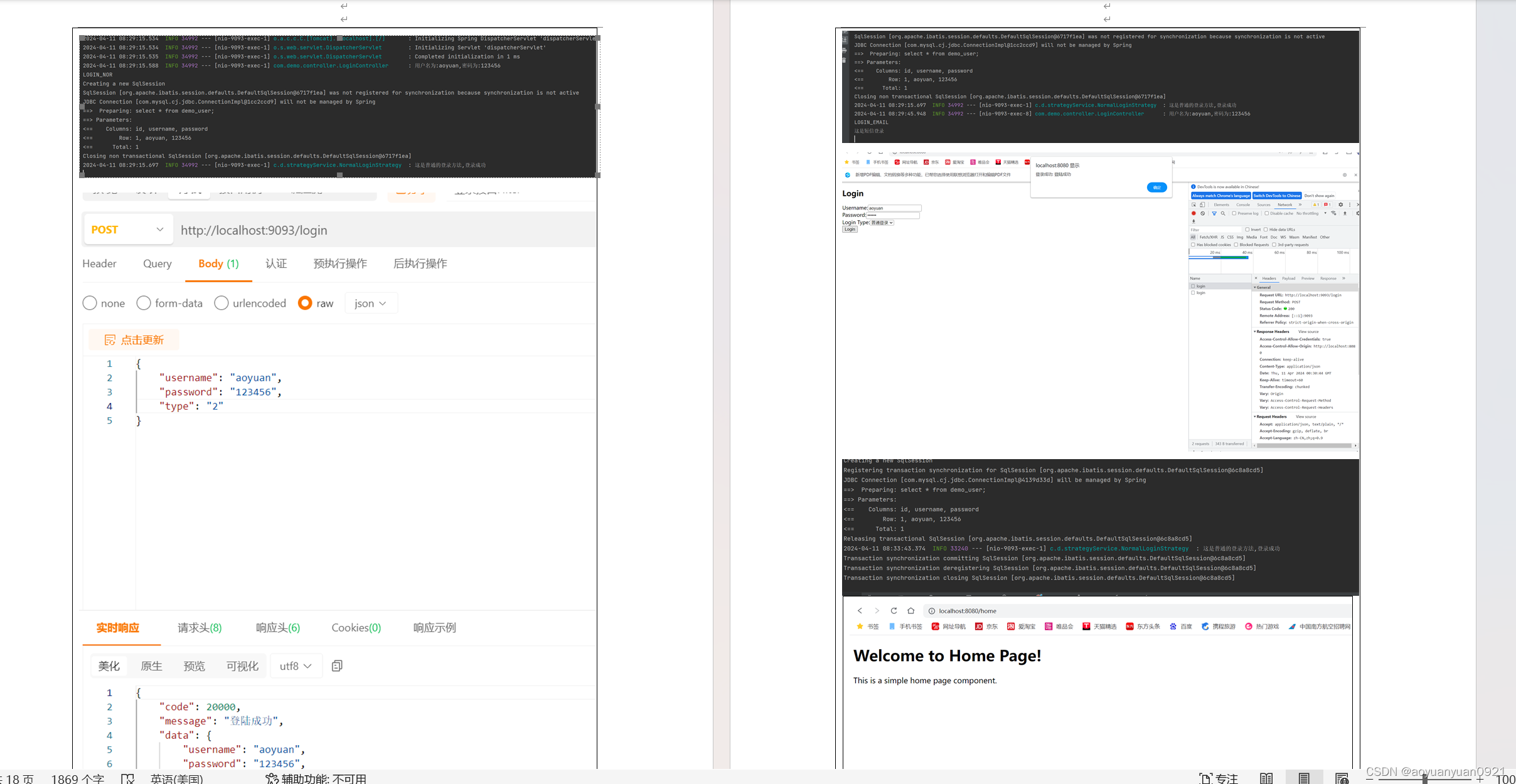This screenshot has height=784, width=1516.
Task: Collapse the Request Headers section
Action: pos(1256,416)
